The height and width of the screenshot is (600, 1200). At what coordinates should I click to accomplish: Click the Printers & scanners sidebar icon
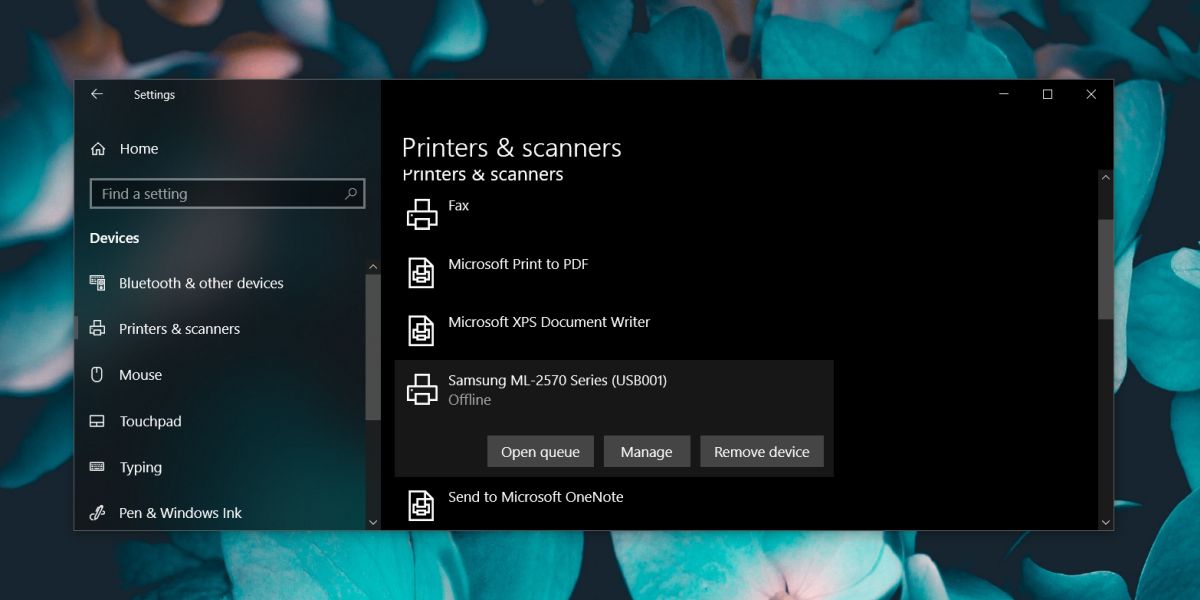tap(97, 328)
